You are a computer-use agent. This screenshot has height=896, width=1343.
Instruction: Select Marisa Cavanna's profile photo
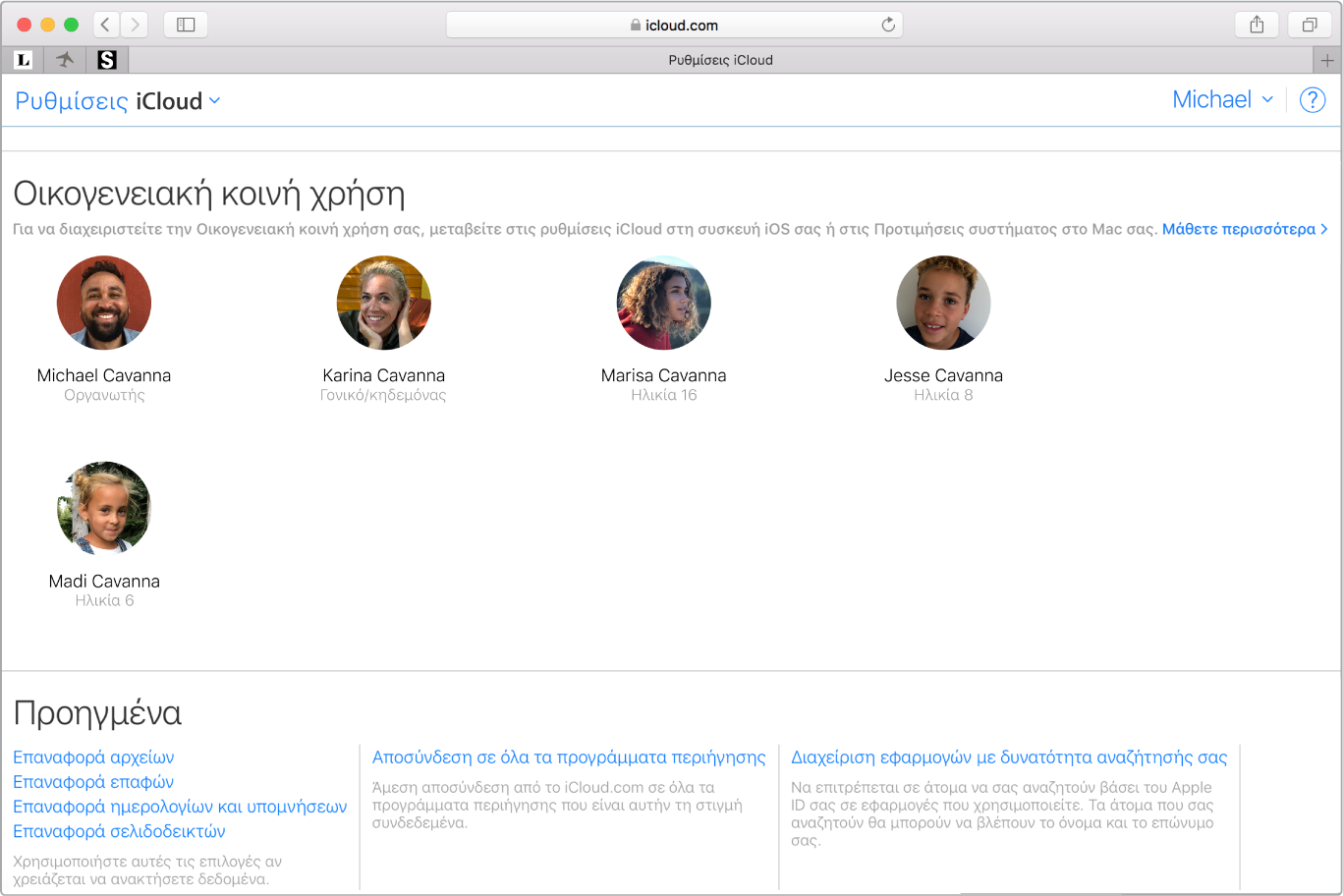(663, 303)
